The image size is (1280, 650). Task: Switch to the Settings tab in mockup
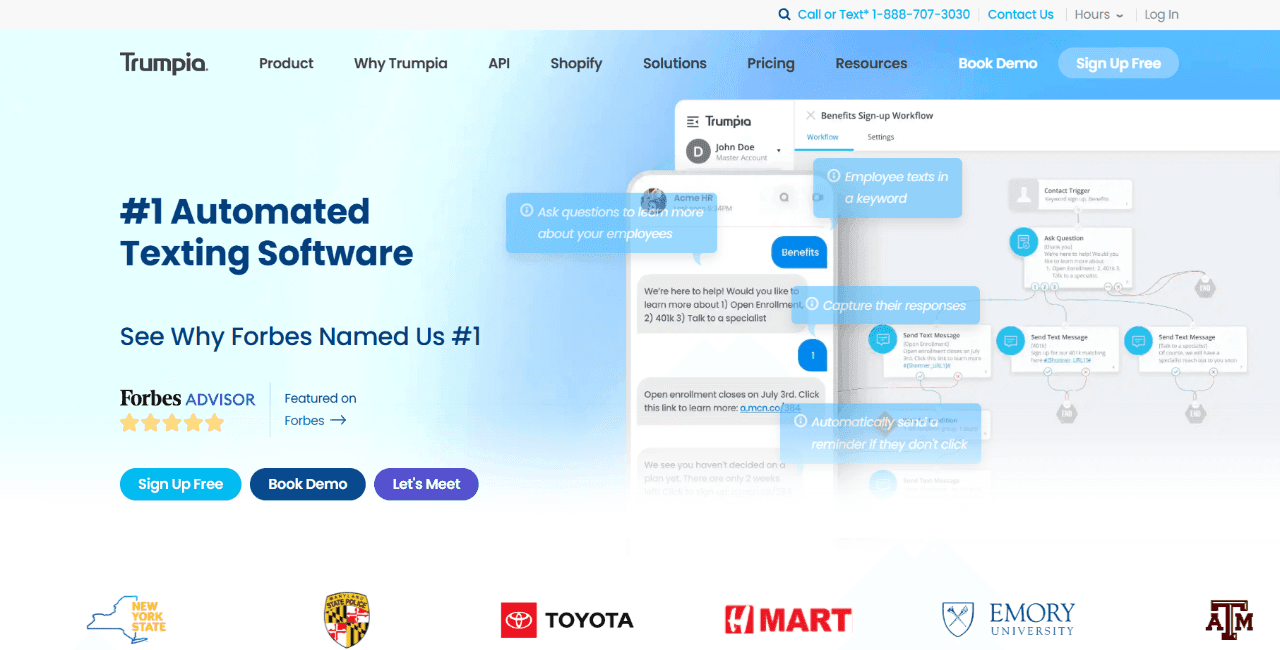[x=881, y=137]
